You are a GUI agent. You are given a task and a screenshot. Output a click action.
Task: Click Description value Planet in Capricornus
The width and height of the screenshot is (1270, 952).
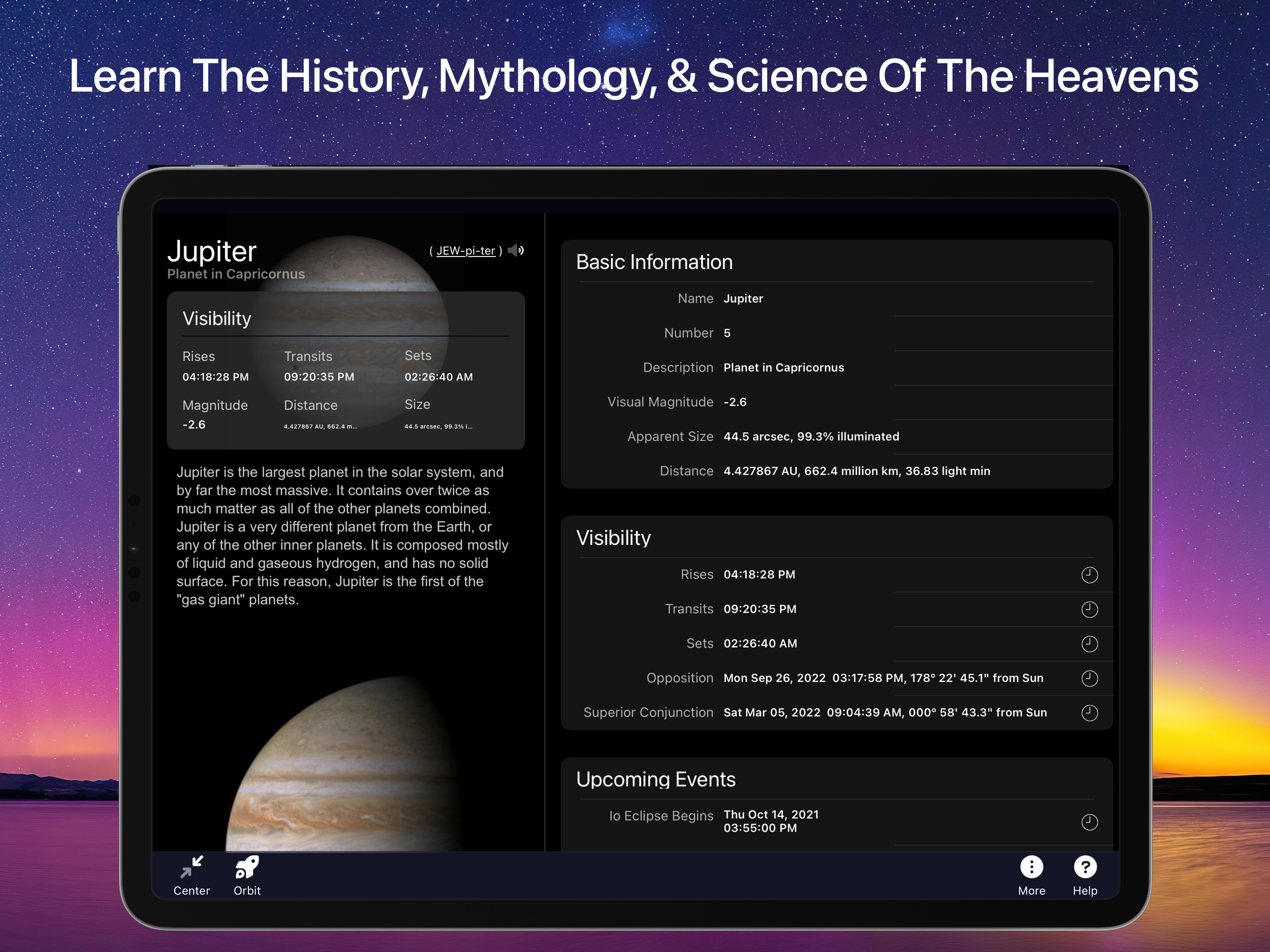[784, 368]
